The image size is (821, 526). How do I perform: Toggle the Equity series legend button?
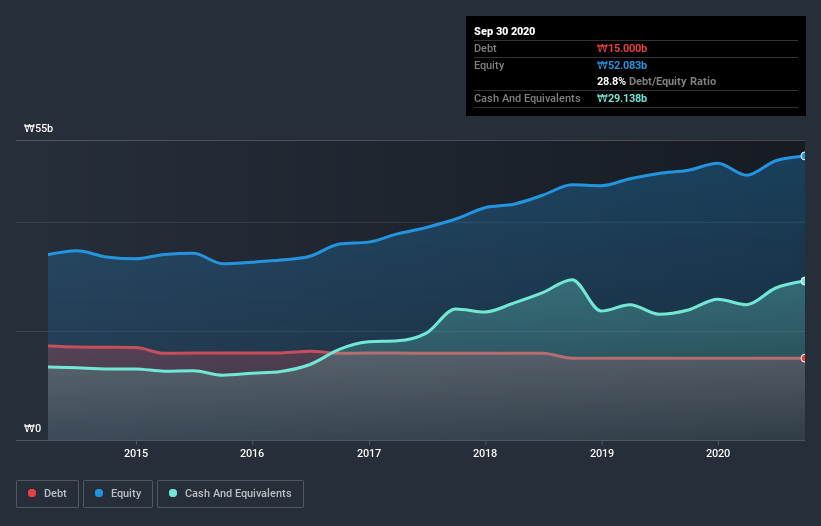pos(118,494)
